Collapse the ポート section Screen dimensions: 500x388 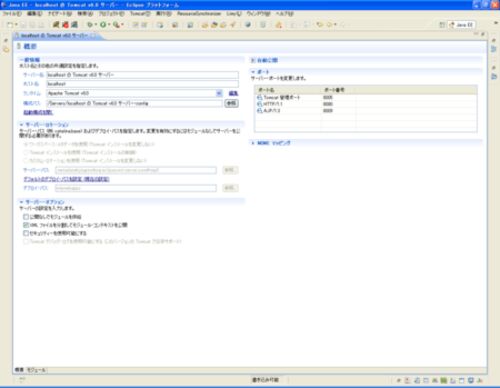[253, 72]
